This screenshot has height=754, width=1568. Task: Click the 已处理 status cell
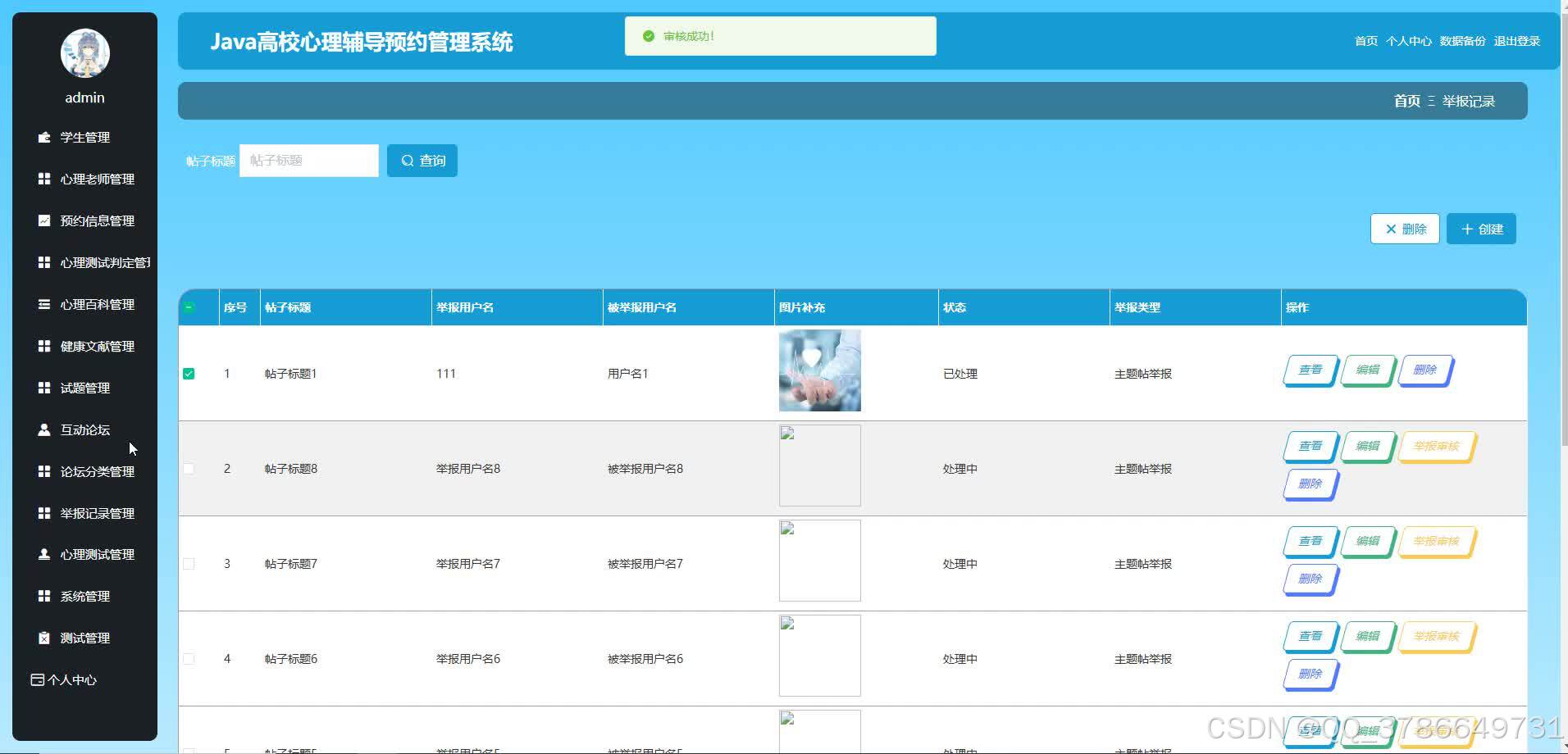[x=960, y=374]
